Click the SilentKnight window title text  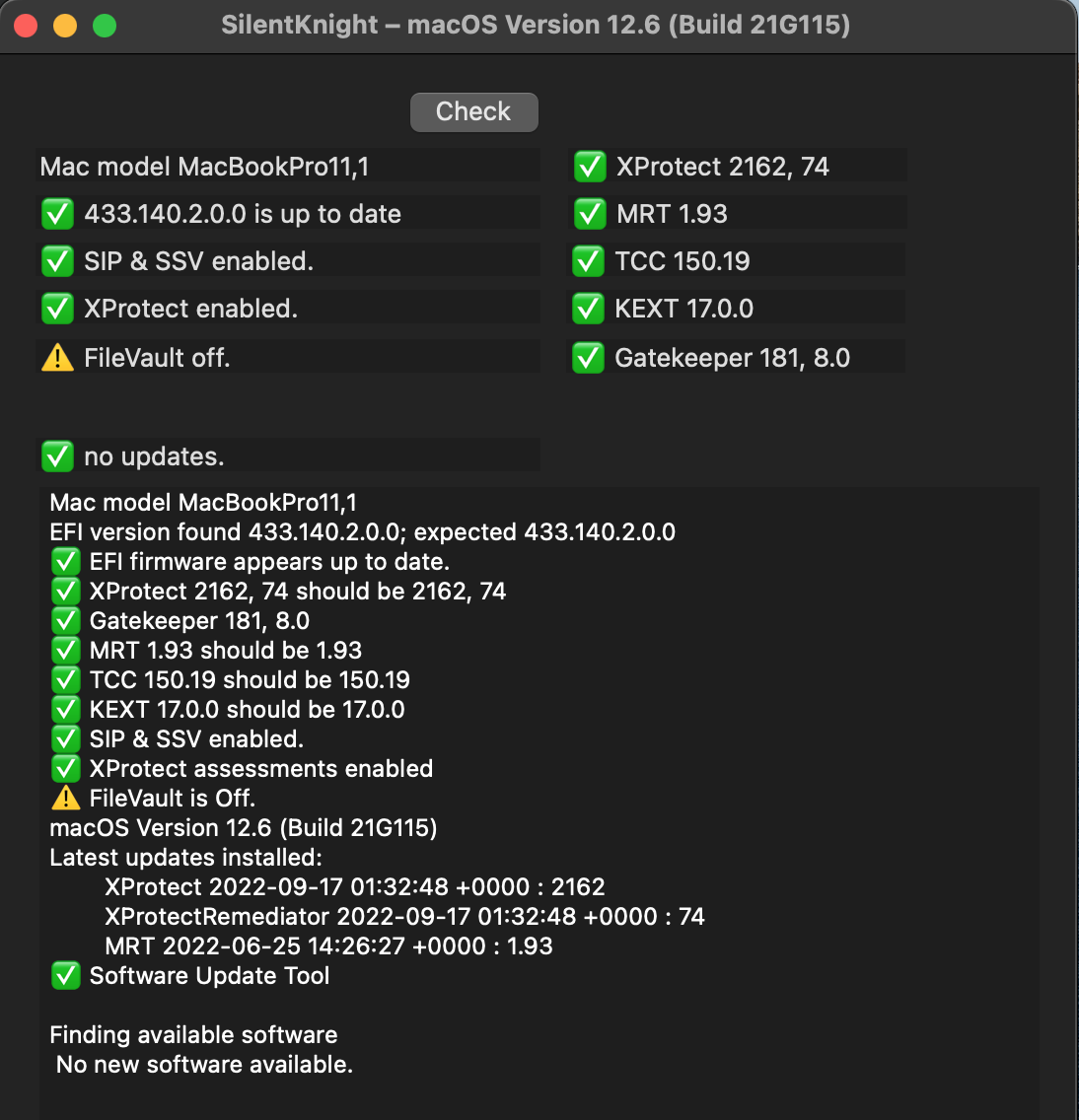tap(536, 25)
